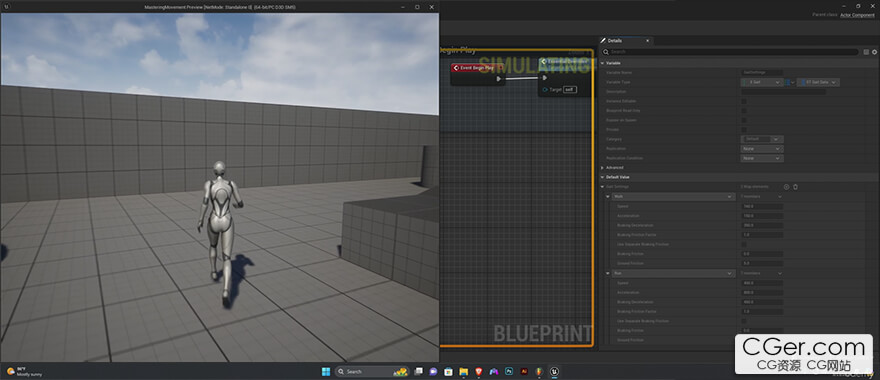The width and height of the screenshot is (880, 380).
Task: Click the Event Begin Play node
Action: click(x=478, y=74)
